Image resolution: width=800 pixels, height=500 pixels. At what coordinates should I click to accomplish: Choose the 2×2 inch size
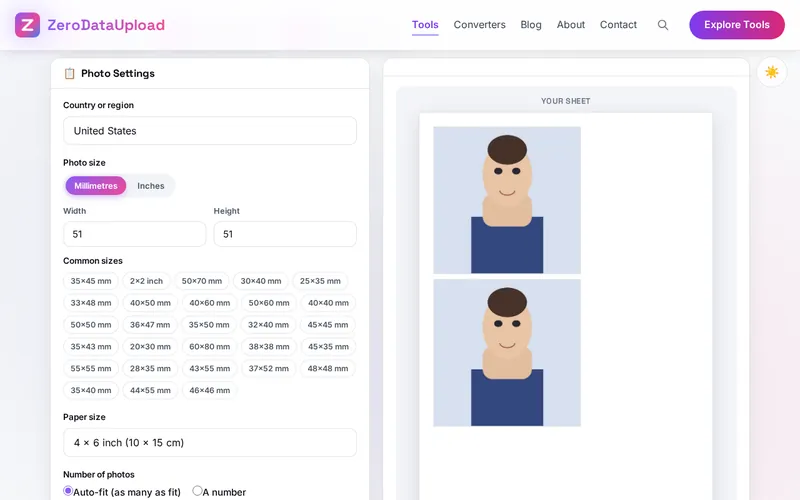(x=146, y=281)
